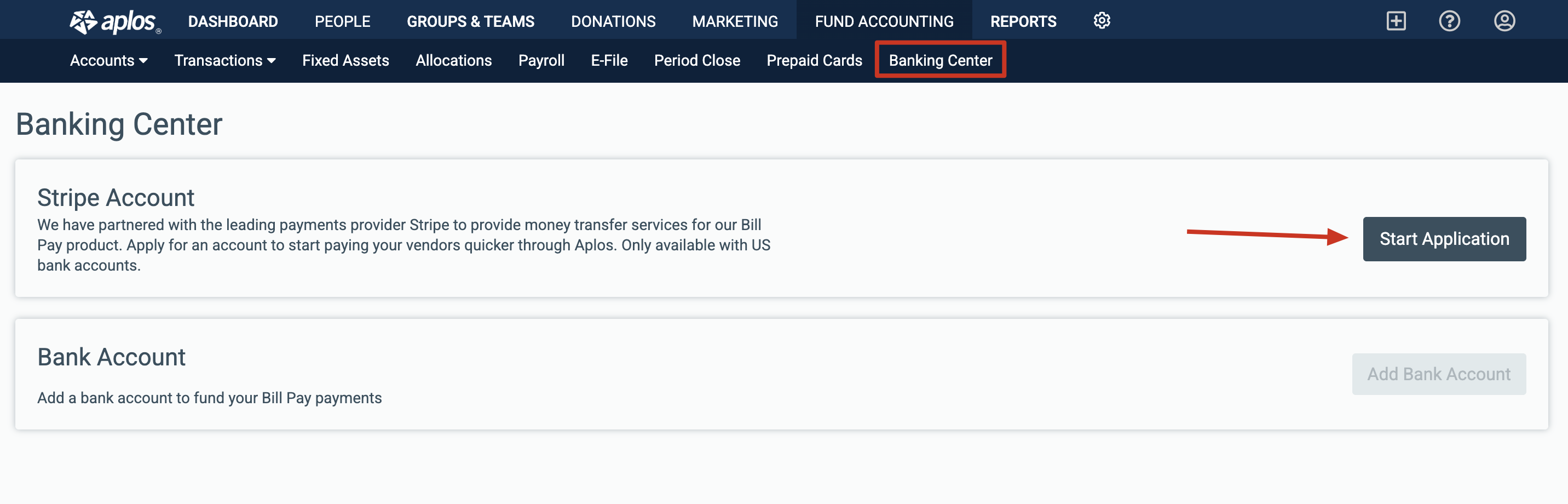The width and height of the screenshot is (1568, 504).
Task: Click the Banking Center page heading
Action: (x=119, y=124)
